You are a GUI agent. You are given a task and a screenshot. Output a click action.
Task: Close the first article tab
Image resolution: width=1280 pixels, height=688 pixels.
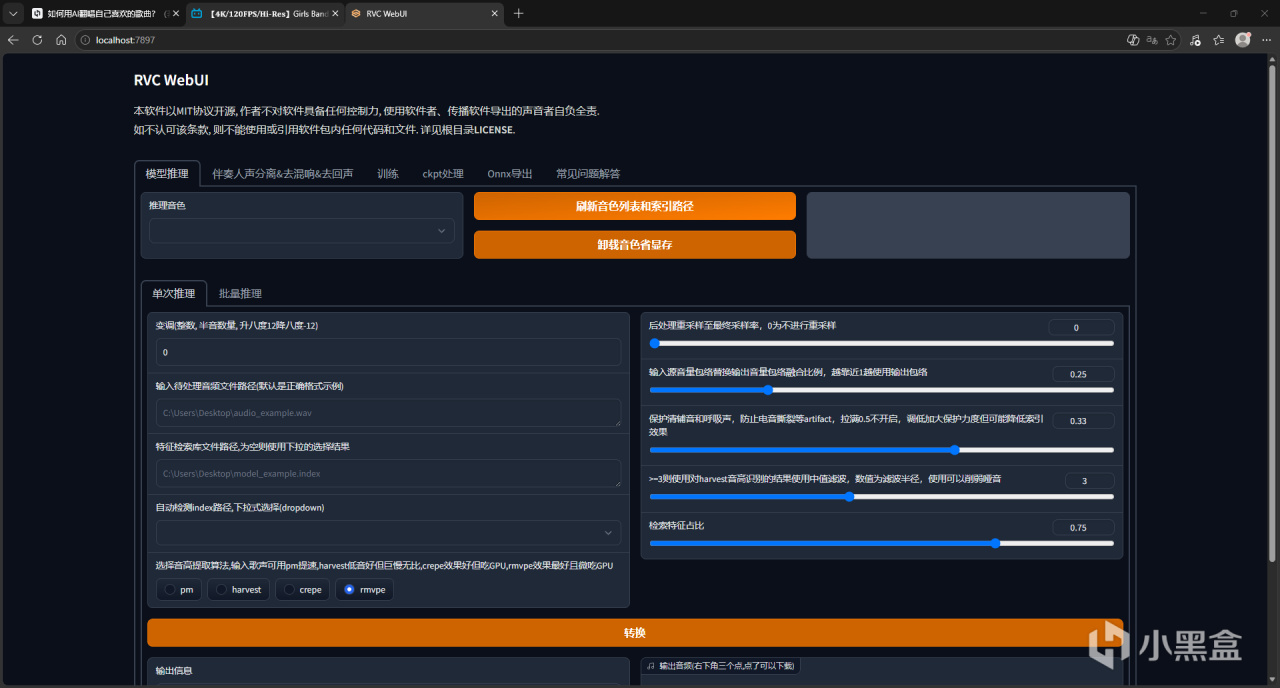pos(175,14)
